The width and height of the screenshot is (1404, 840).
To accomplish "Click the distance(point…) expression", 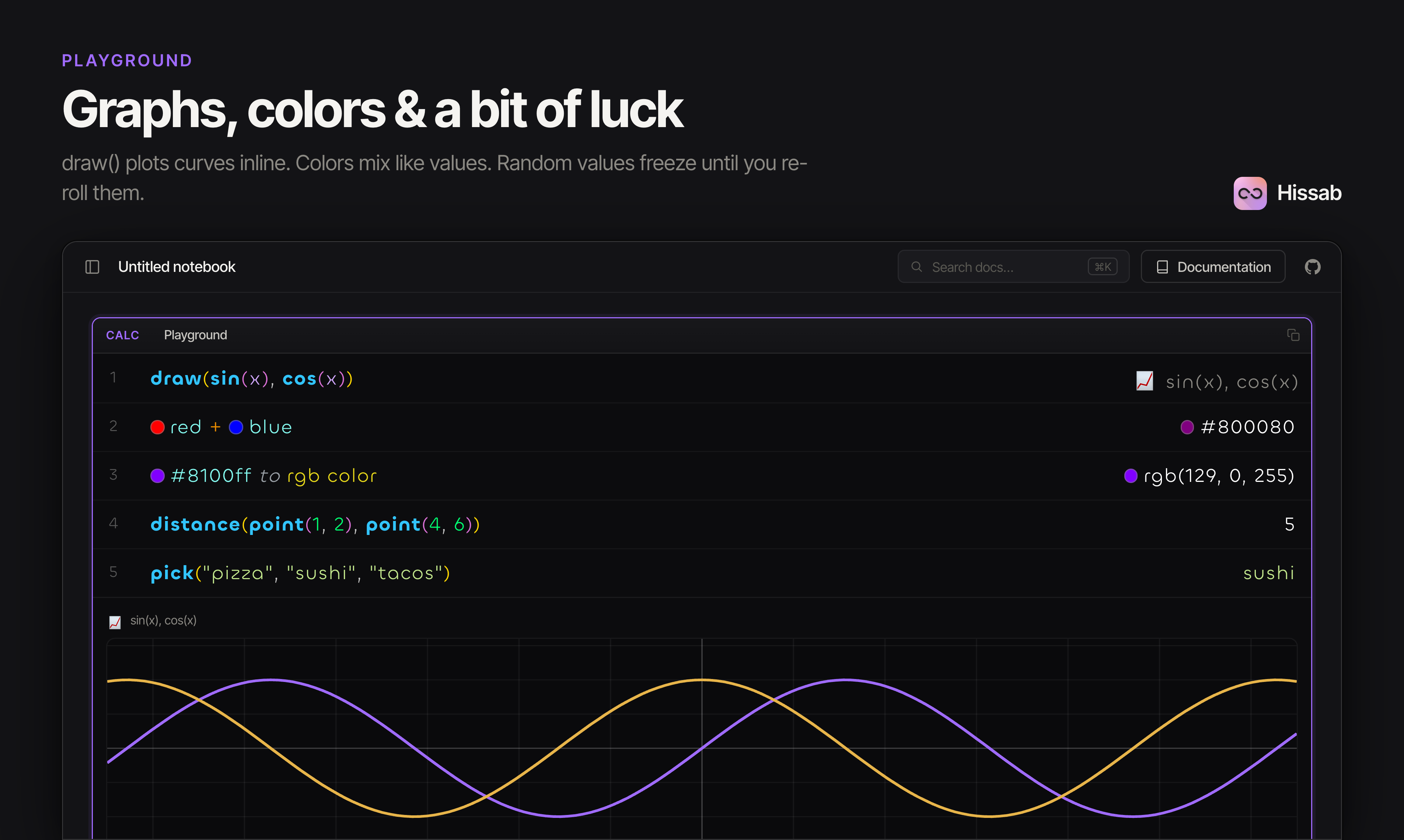I will tap(315, 524).
